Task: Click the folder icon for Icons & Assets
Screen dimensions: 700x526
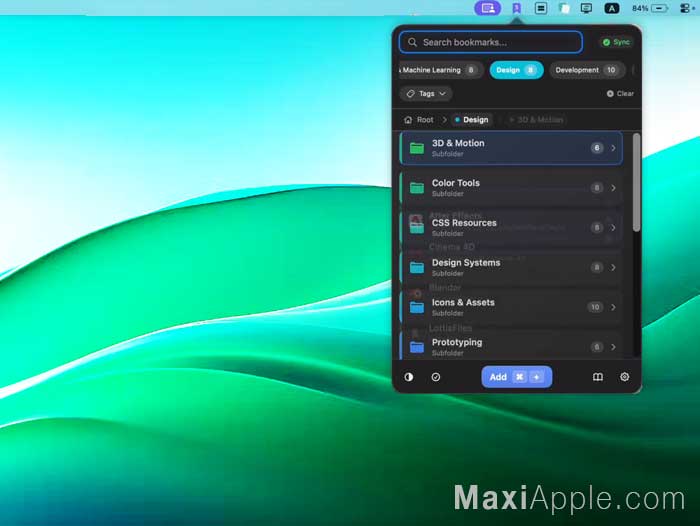Action: (x=417, y=307)
